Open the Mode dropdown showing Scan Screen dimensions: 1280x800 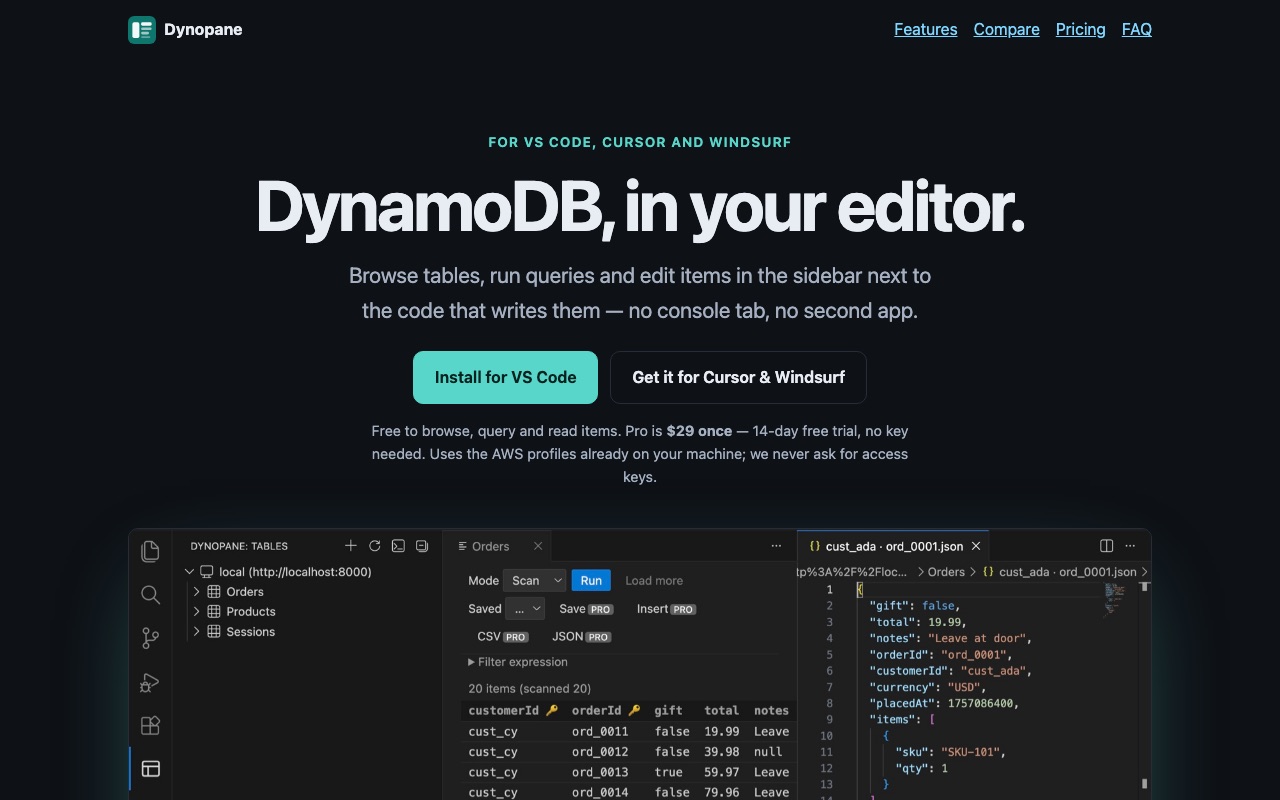(x=535, y=581)
